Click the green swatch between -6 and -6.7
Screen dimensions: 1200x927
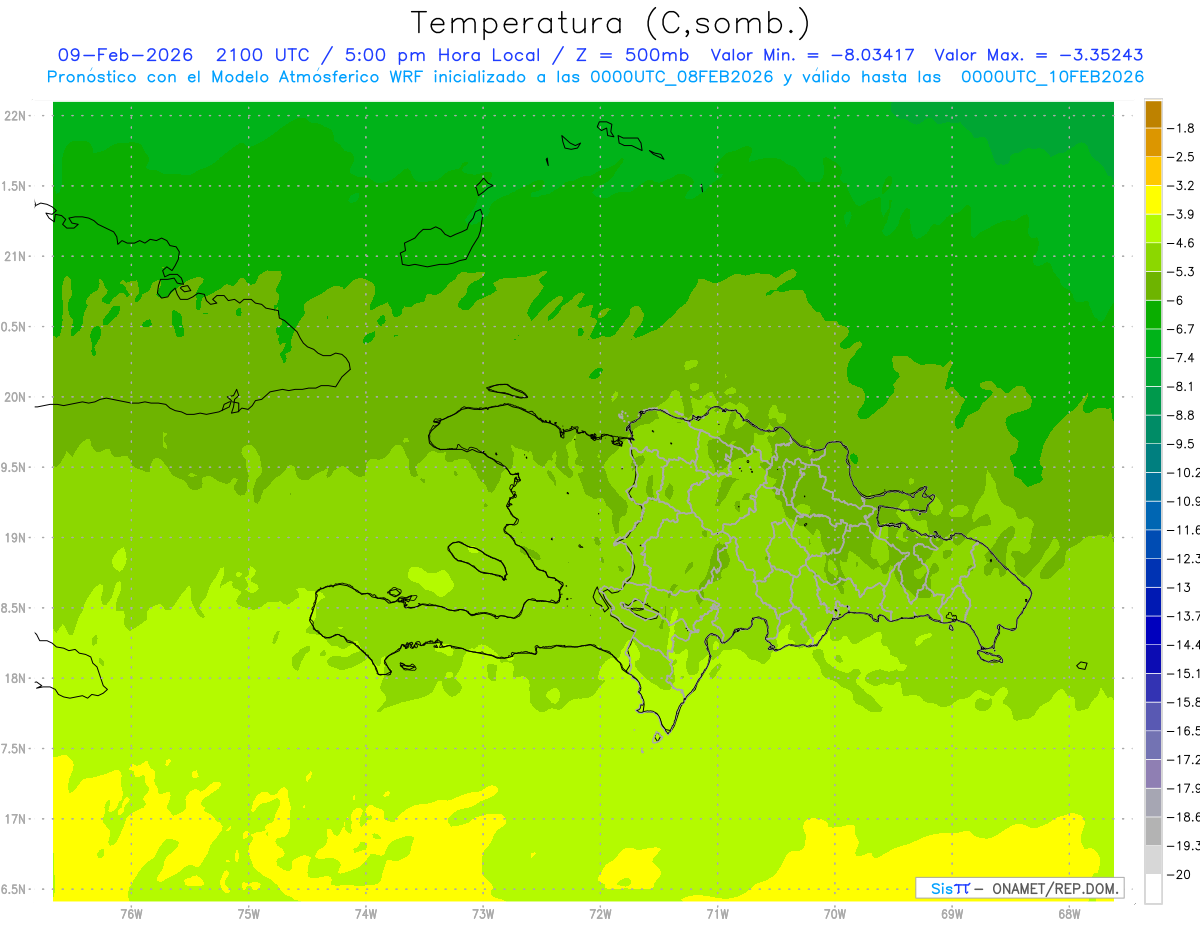click(x=1153, y=315)
